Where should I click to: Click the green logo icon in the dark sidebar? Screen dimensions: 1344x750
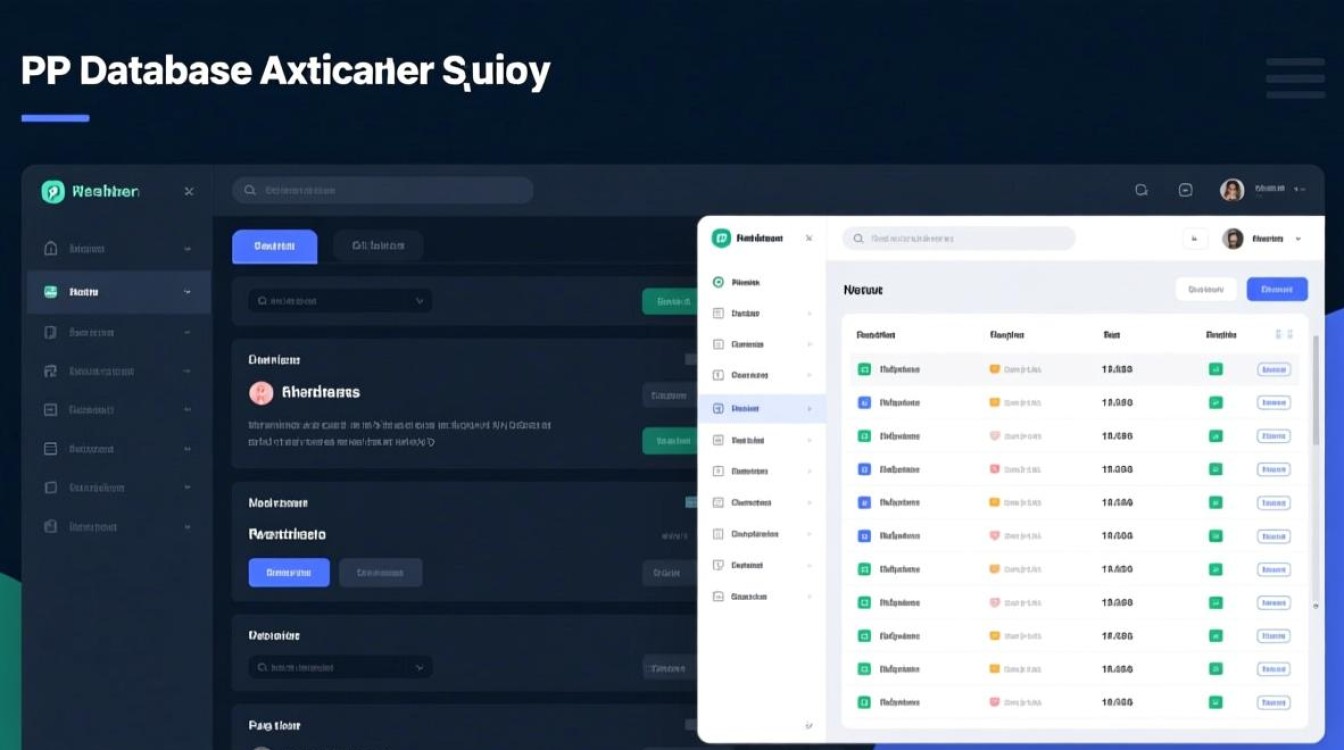(x=53, y=191)
